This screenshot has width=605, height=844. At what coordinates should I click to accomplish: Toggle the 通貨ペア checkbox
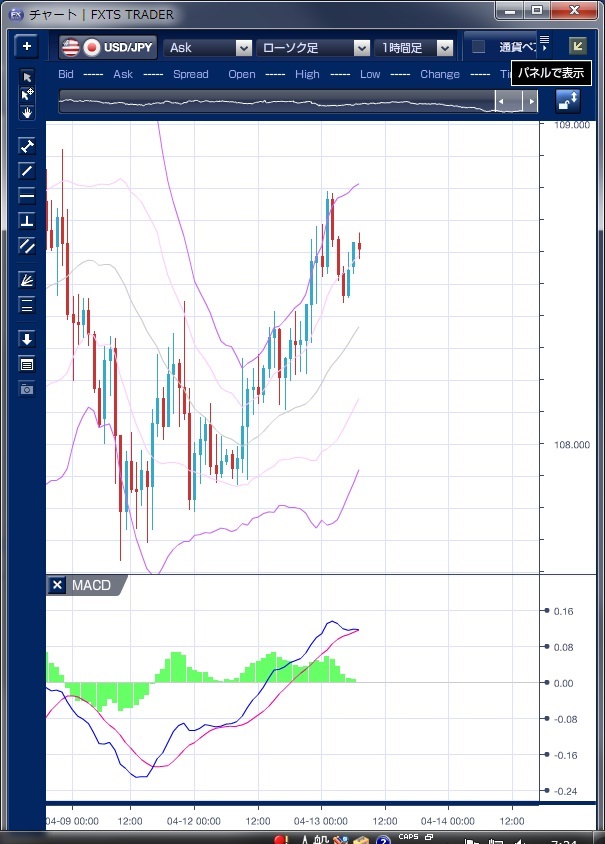479,47
